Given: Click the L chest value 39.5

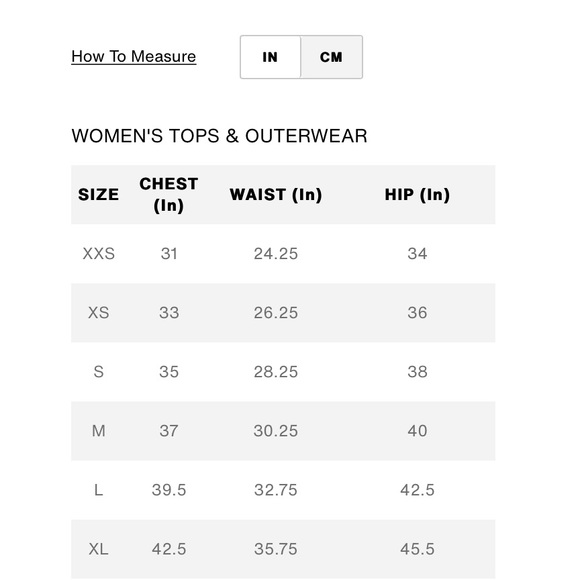Looking at the screenshot, I should pyautogui.click(x=169, y=490).
